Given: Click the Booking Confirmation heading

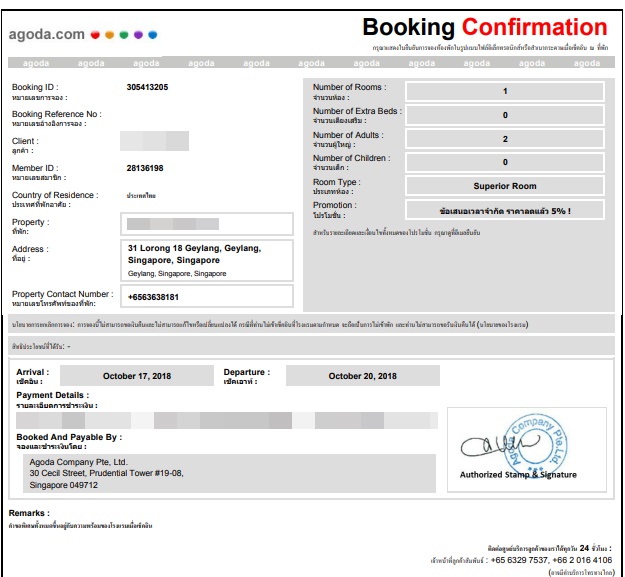Looking at the screenshot, I should pyautogui.click(x=485, y=27).
